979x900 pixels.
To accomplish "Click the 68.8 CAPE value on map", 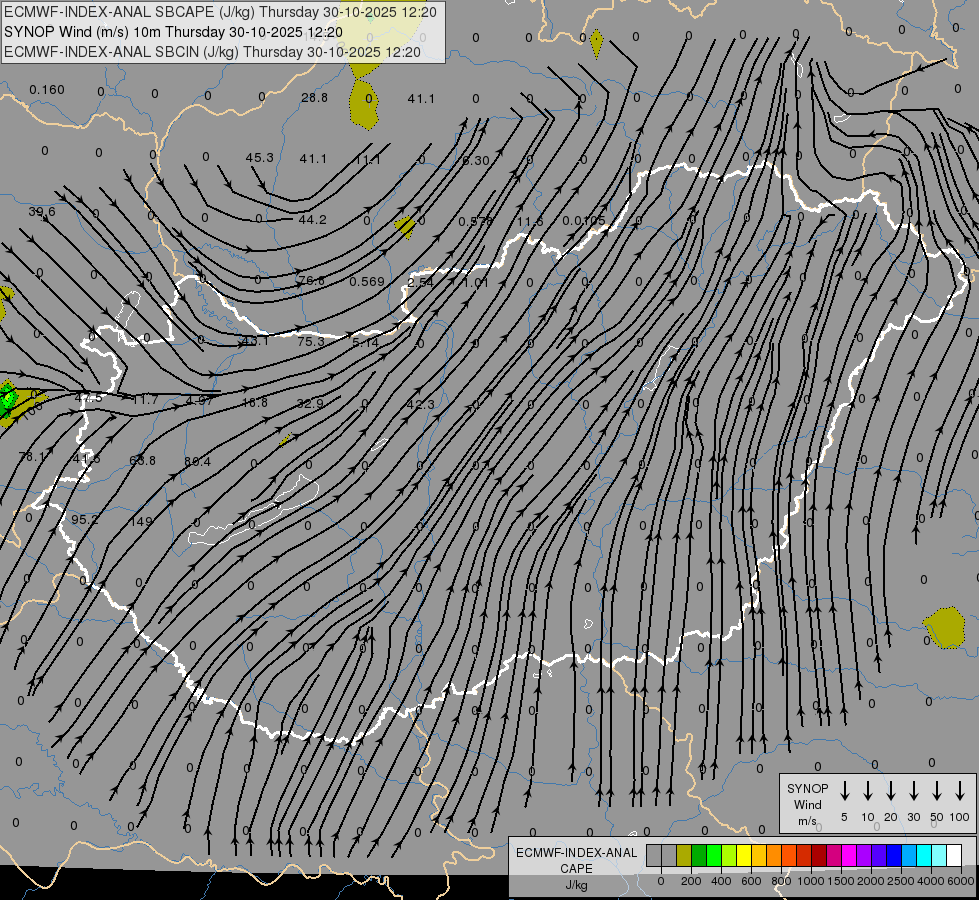I will 142,460.
